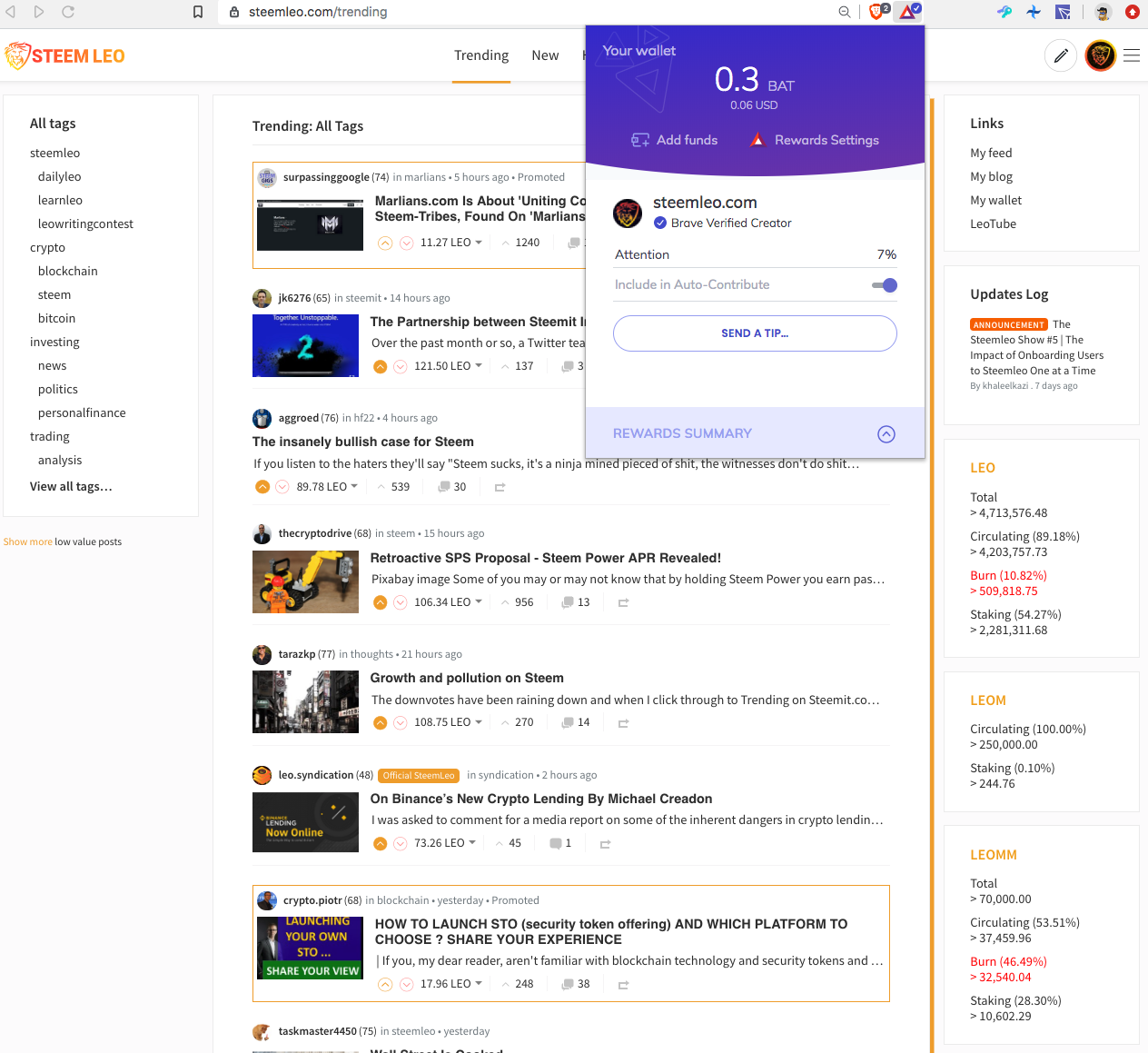Open payout dropdown next to 121.50 LEO
This screenshot has width=1148, height=1053.
(479, 365)
